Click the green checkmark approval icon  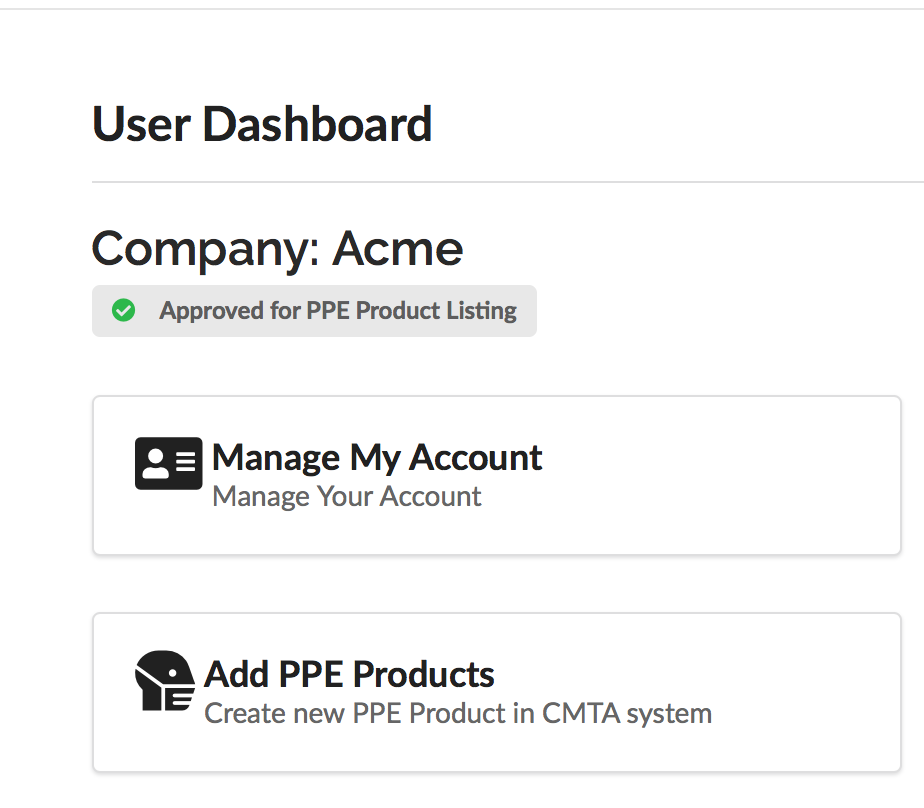point(124,311)
